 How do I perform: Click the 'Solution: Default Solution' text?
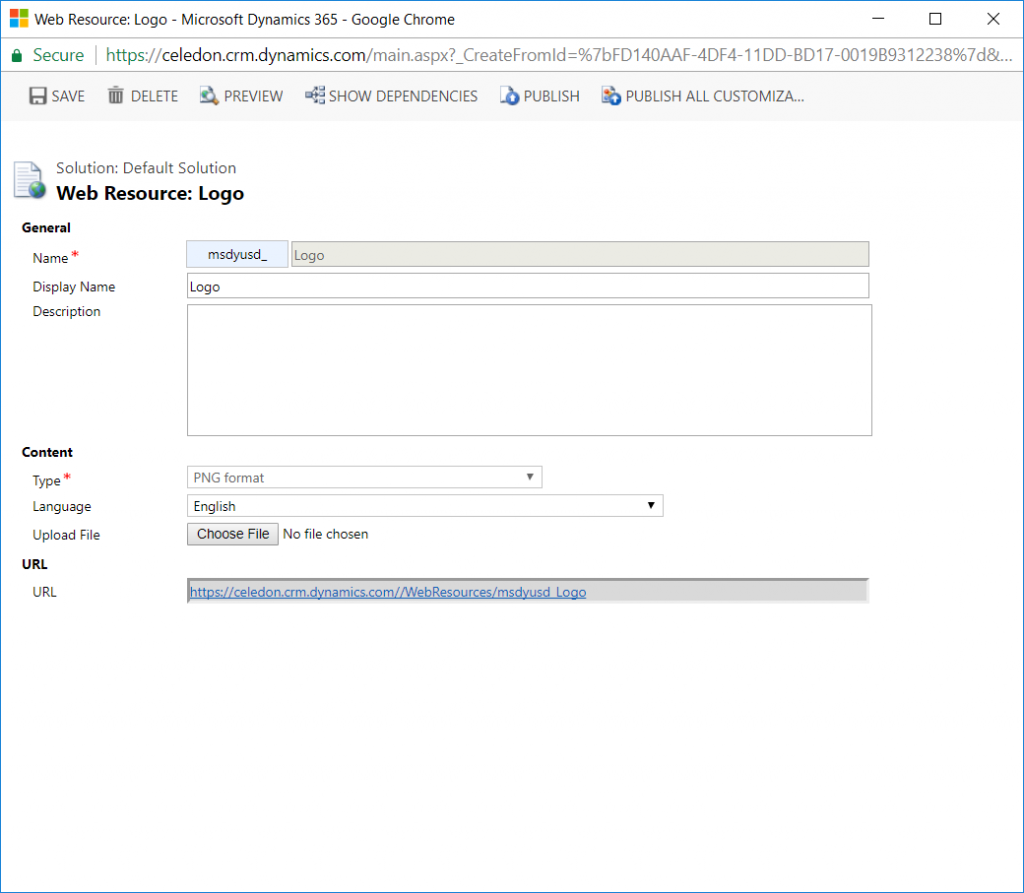pos(146,168)
